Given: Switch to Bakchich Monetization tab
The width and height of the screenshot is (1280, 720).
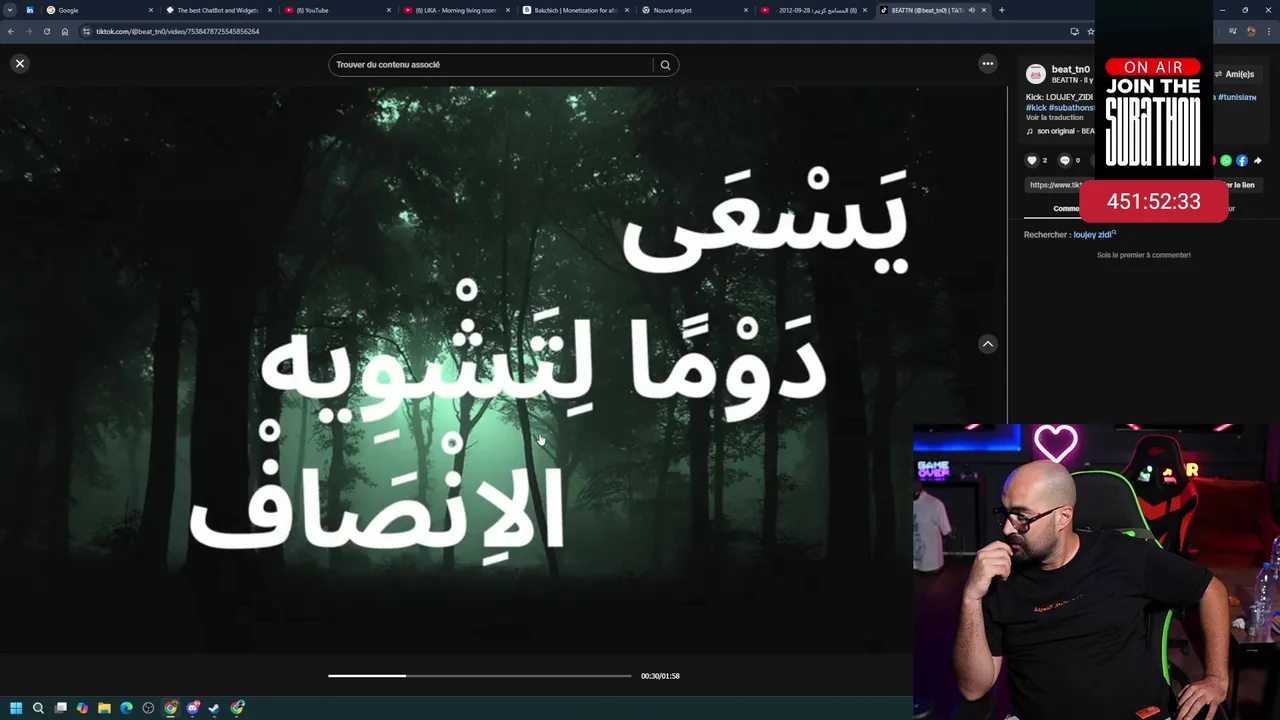Looking at the screenshot, I should (574, 10).
